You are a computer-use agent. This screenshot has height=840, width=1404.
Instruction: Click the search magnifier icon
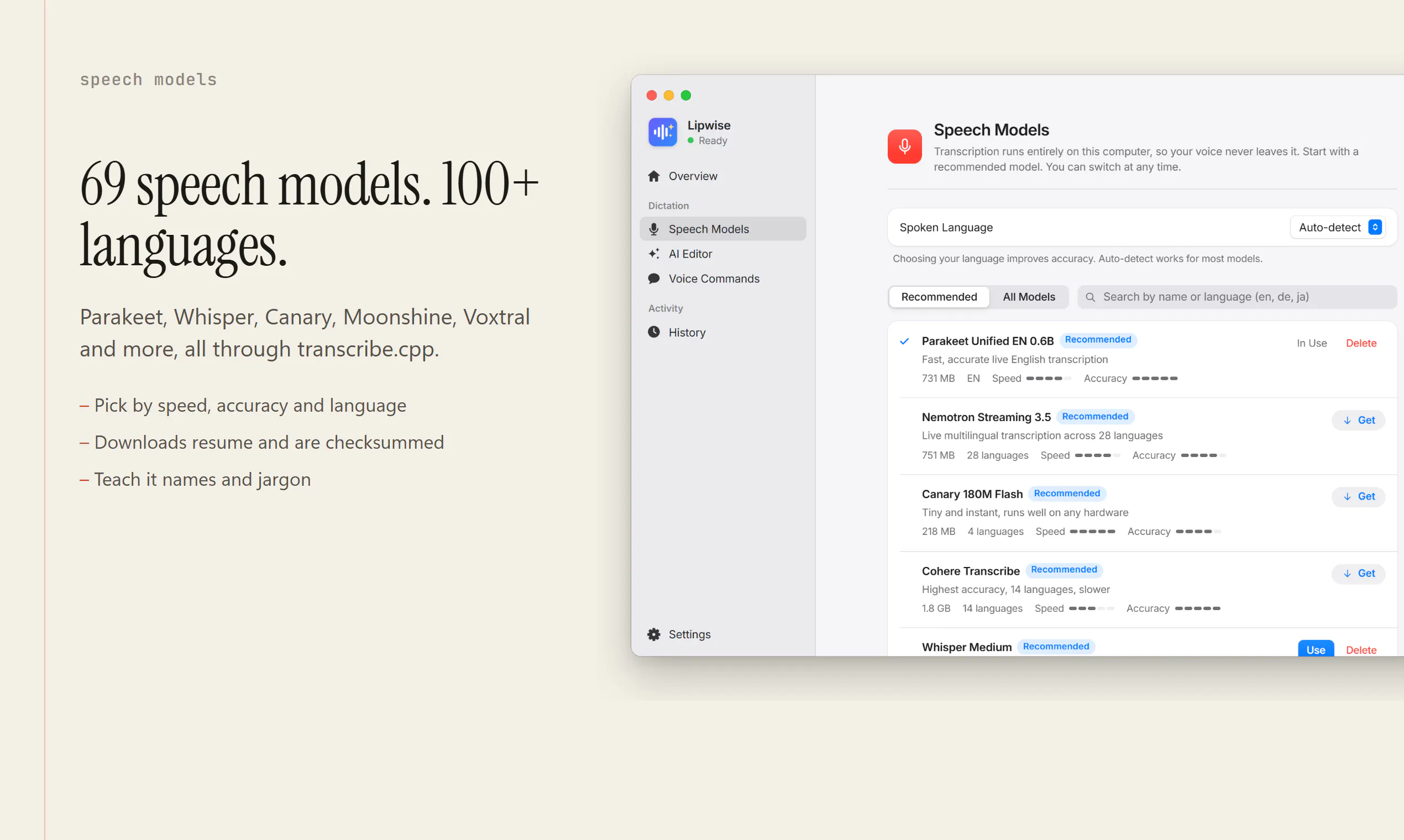pos(1090,297)
